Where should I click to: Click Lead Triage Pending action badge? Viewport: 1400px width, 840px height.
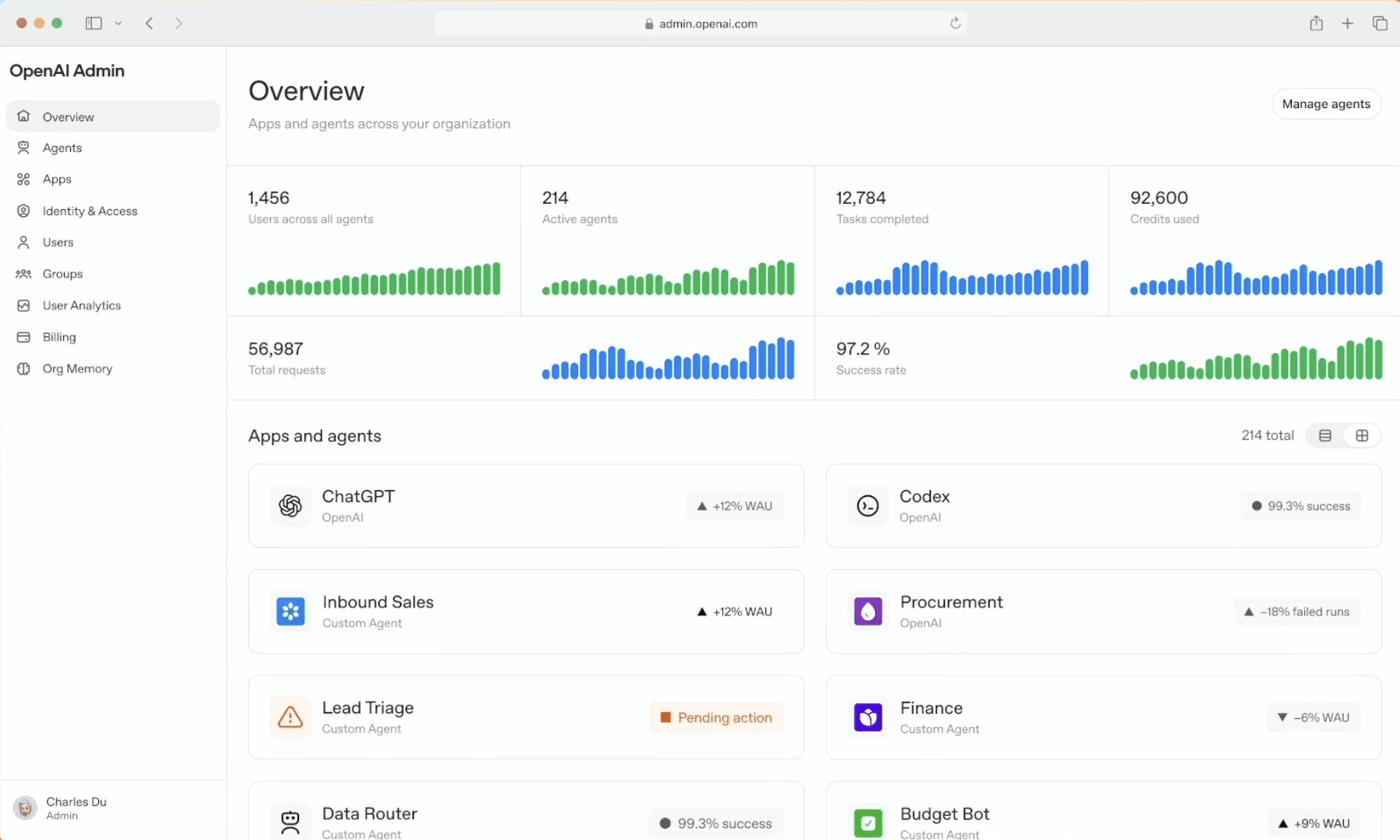click(x=716, y=717)
